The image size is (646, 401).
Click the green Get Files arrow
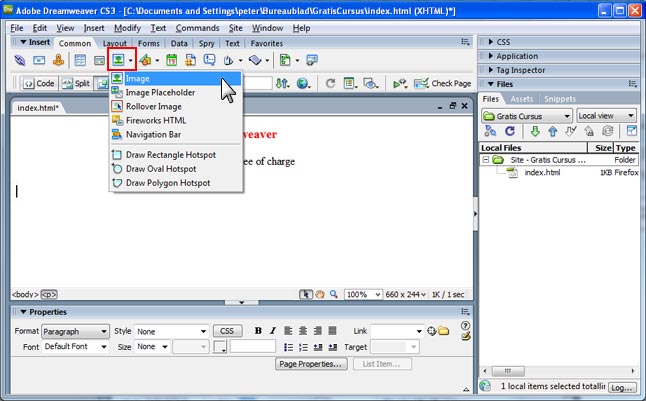[x=535, y=131]
